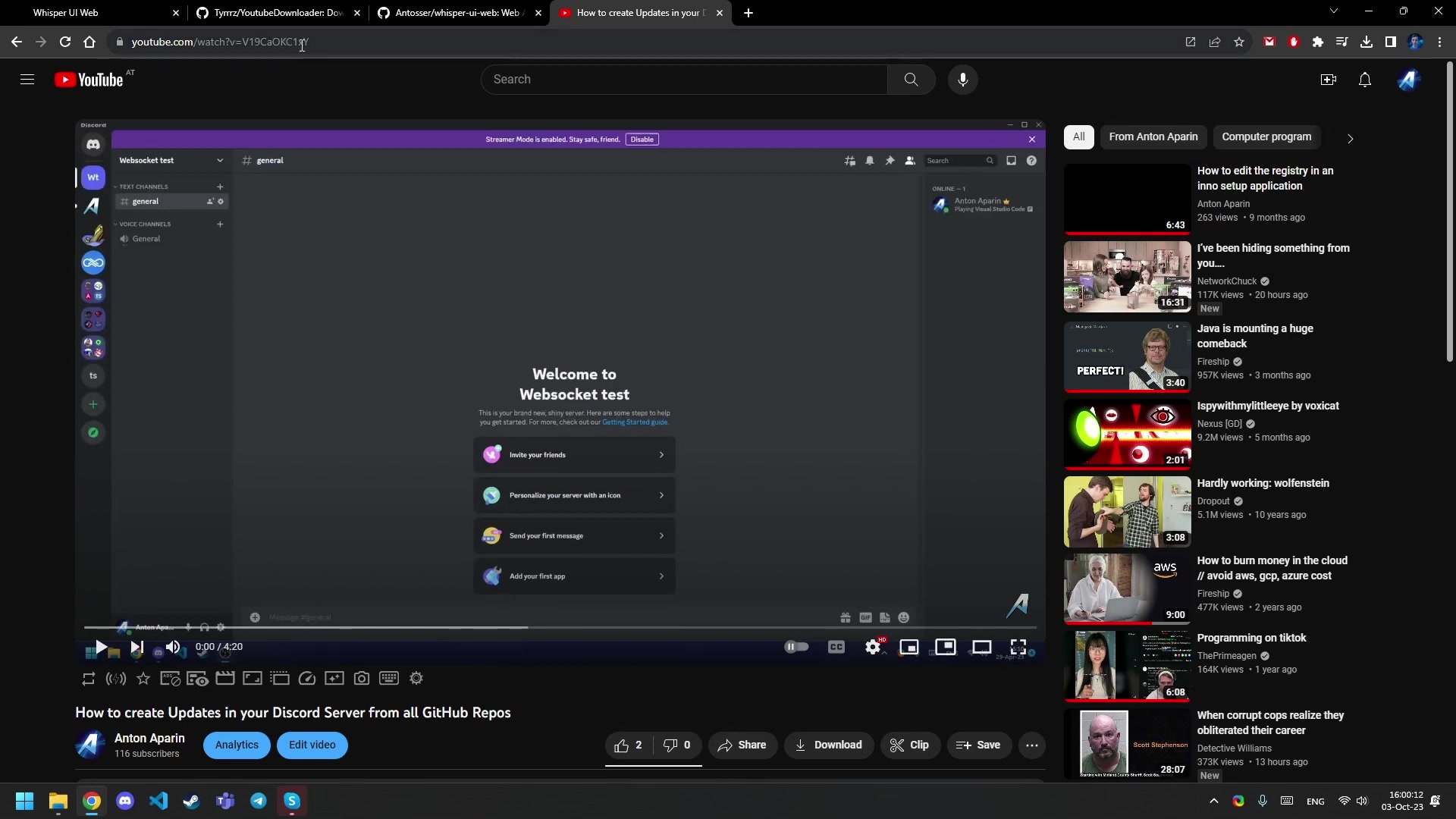Launch Discord from the taskbar
Viewport: 1456px width, 819px height.
tap(124, 801)
